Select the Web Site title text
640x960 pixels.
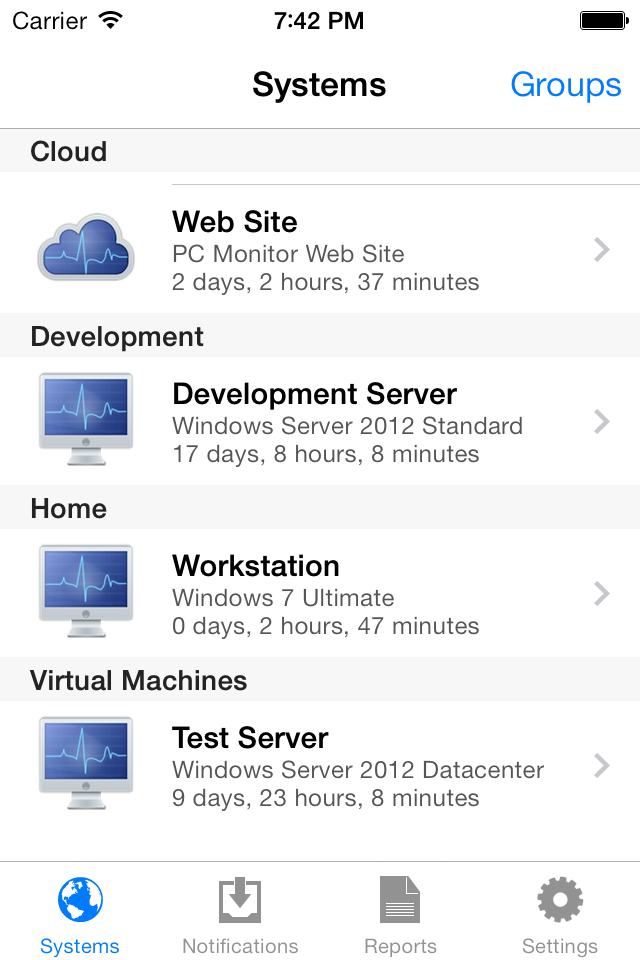[x=235, y=221]
